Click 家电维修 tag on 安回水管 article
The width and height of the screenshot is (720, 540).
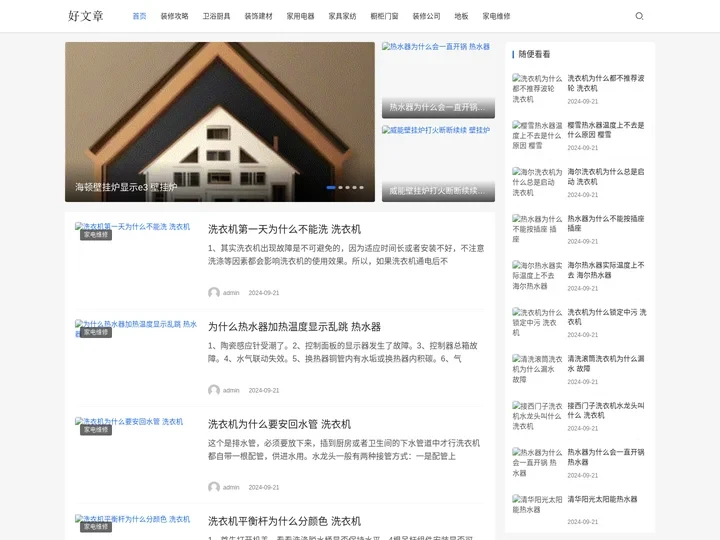(x=96, y=429)
